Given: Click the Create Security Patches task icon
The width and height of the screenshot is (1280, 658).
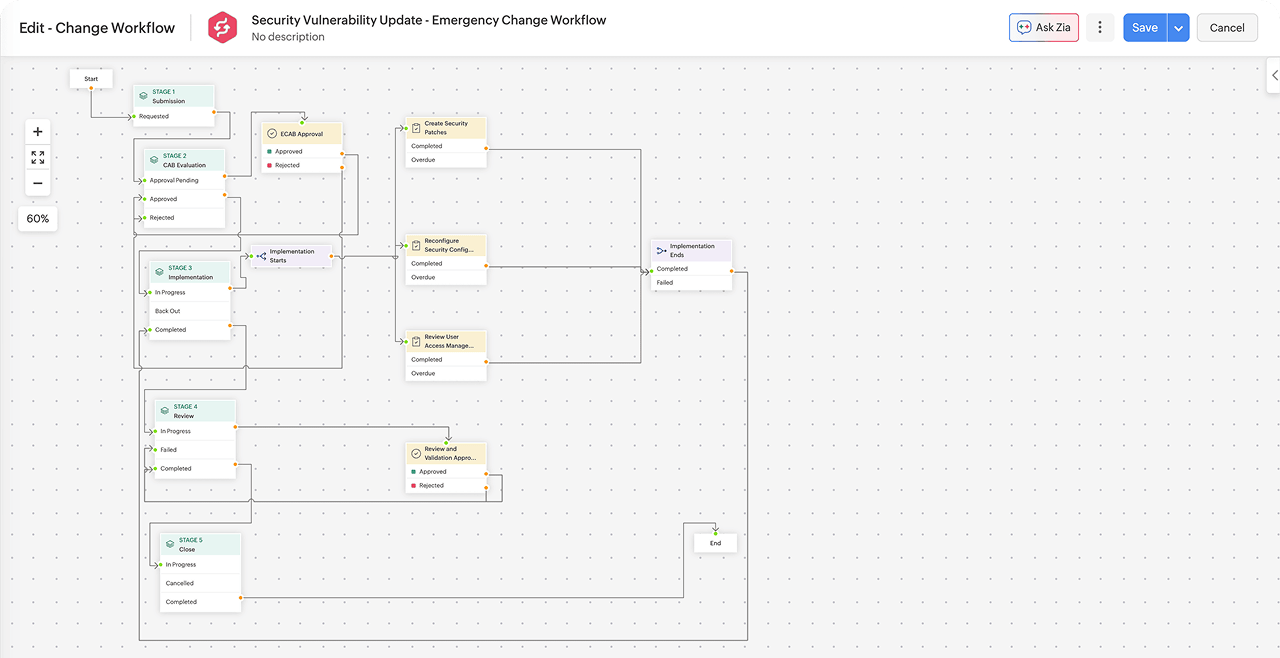Looking at the screenshot, I should point(416,128).
